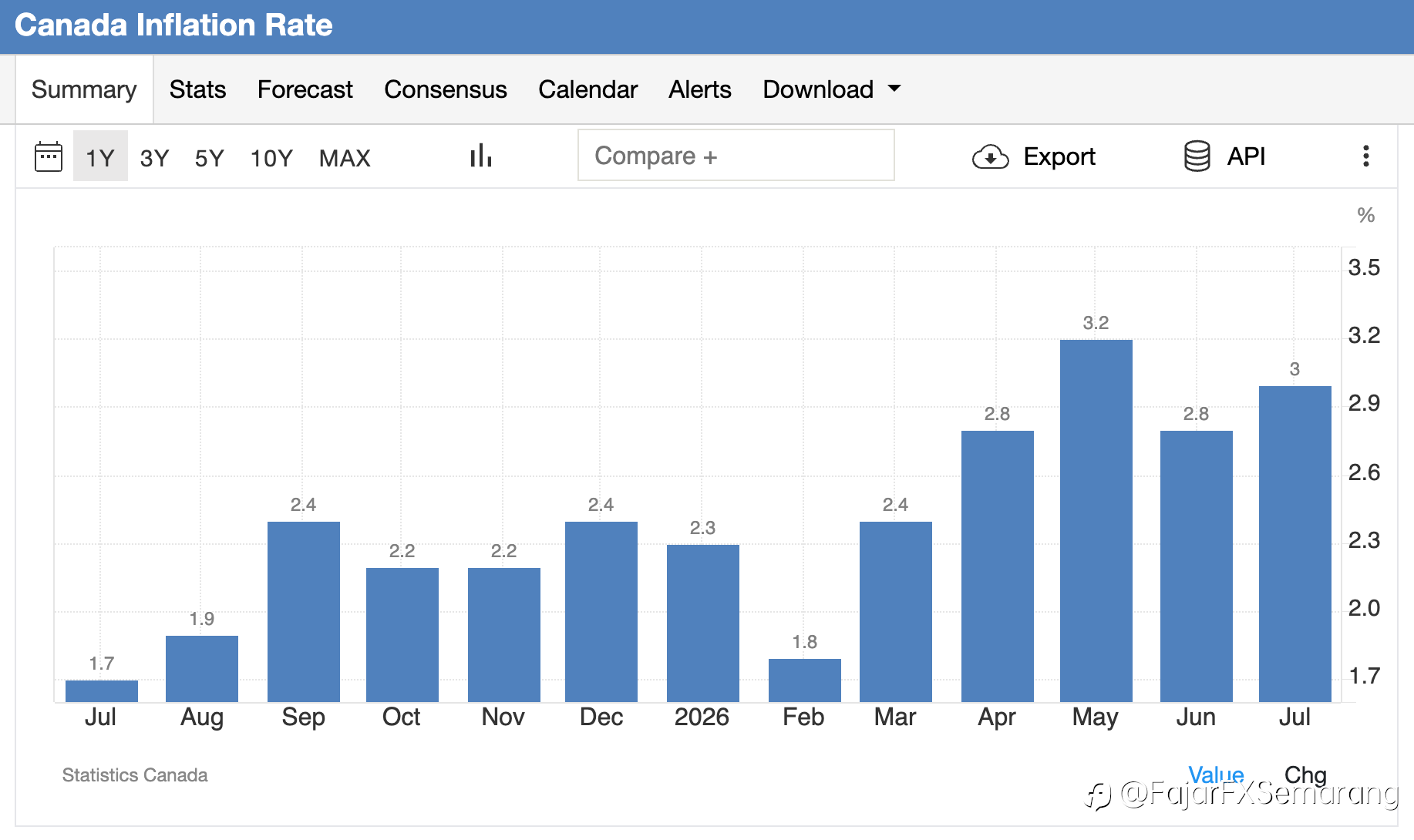The height and width of the screenshot is (840, 1414).
Task: Click the database API icon
Action: point(1197,156)
